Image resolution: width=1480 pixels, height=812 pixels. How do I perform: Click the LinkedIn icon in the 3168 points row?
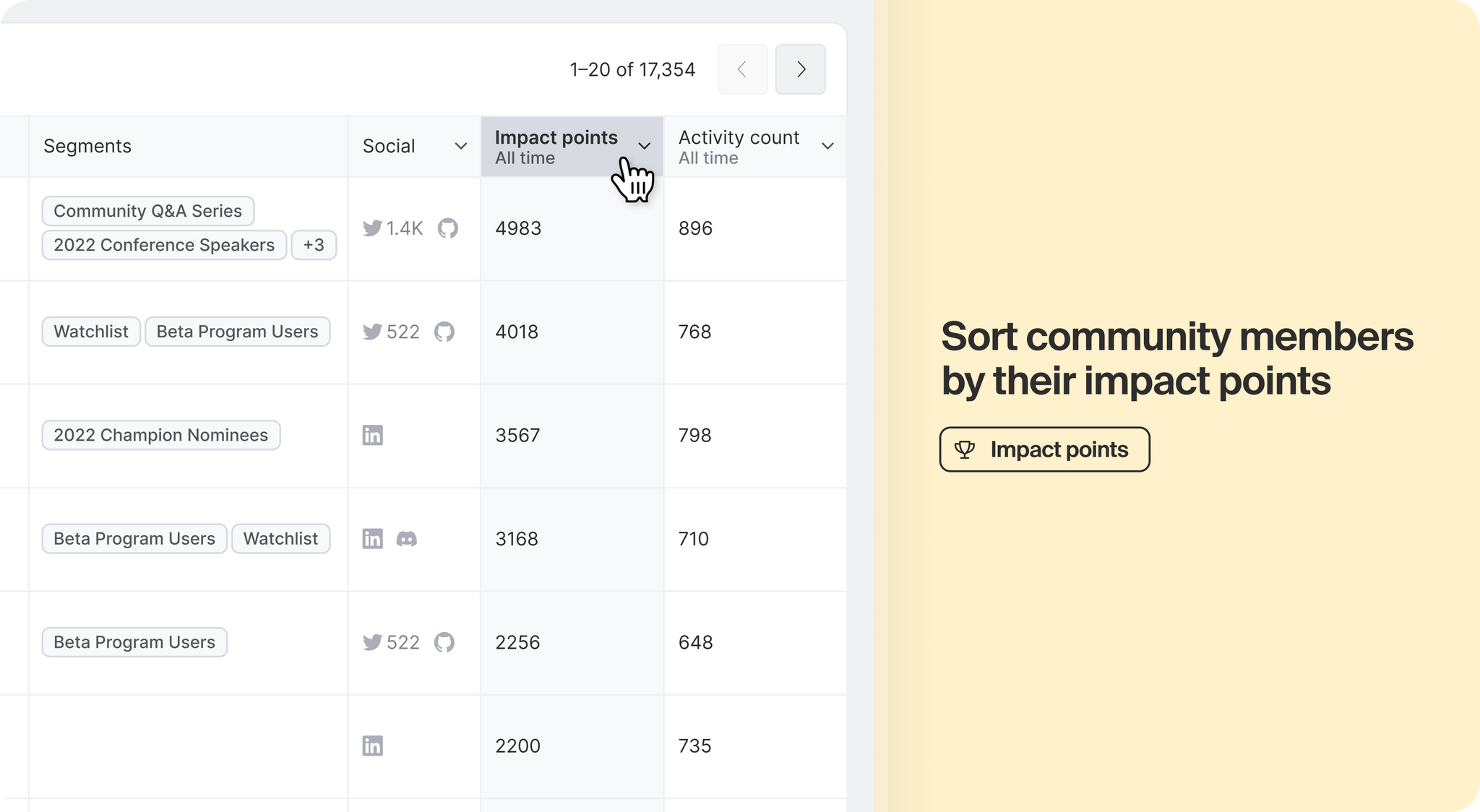(x=372, y=539)
